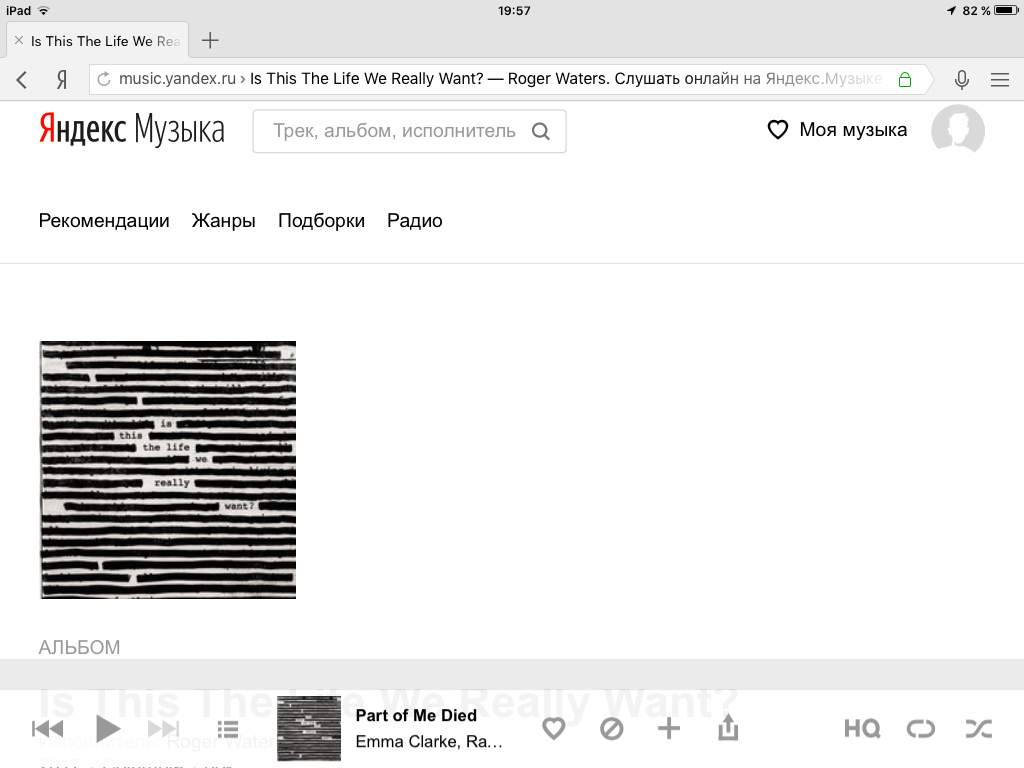The image size is (1024, 768).
Task: Open the playback queue list
Action: (x=228, y=729)
